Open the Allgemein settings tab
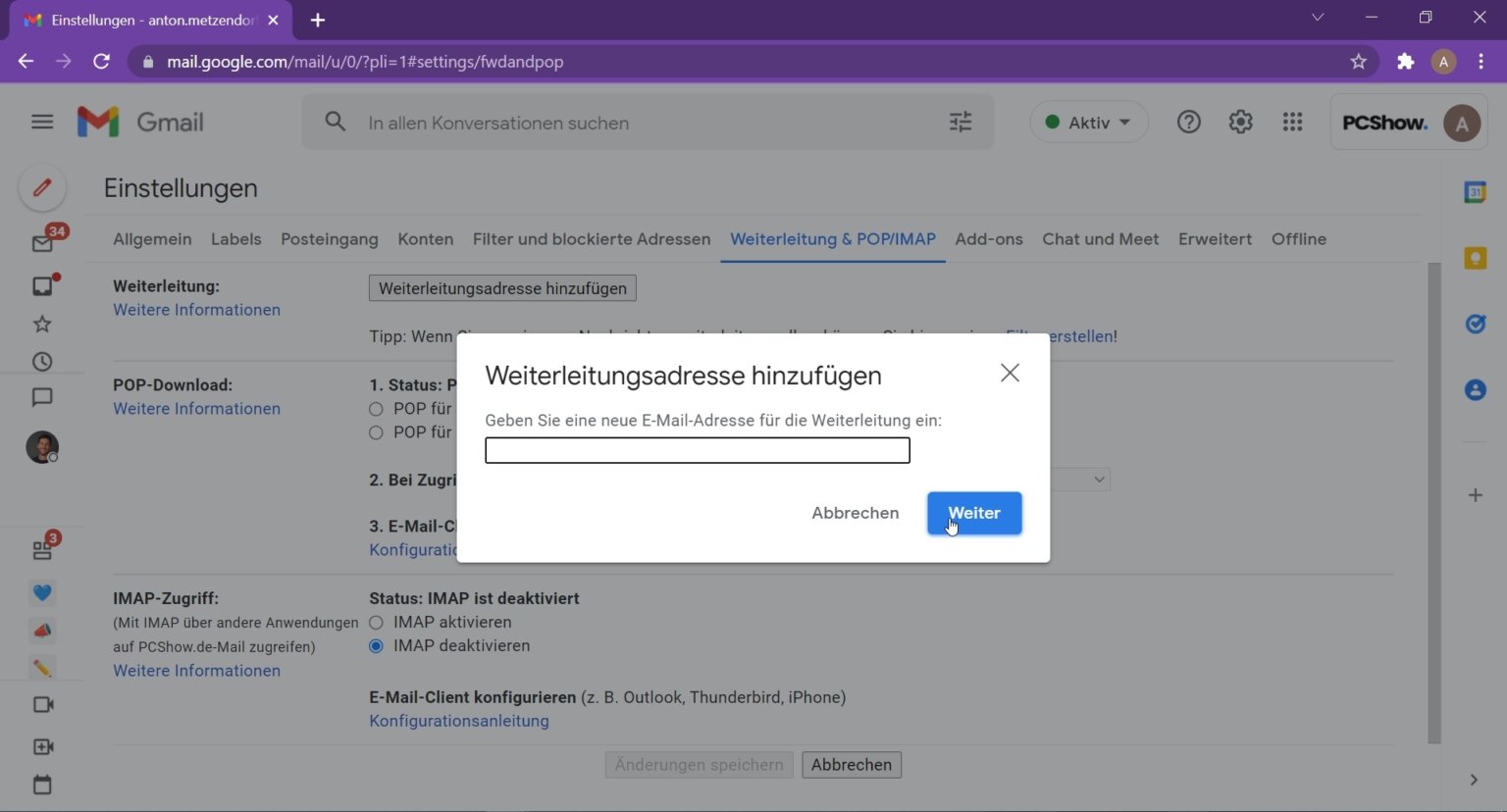 coord(152,238)
